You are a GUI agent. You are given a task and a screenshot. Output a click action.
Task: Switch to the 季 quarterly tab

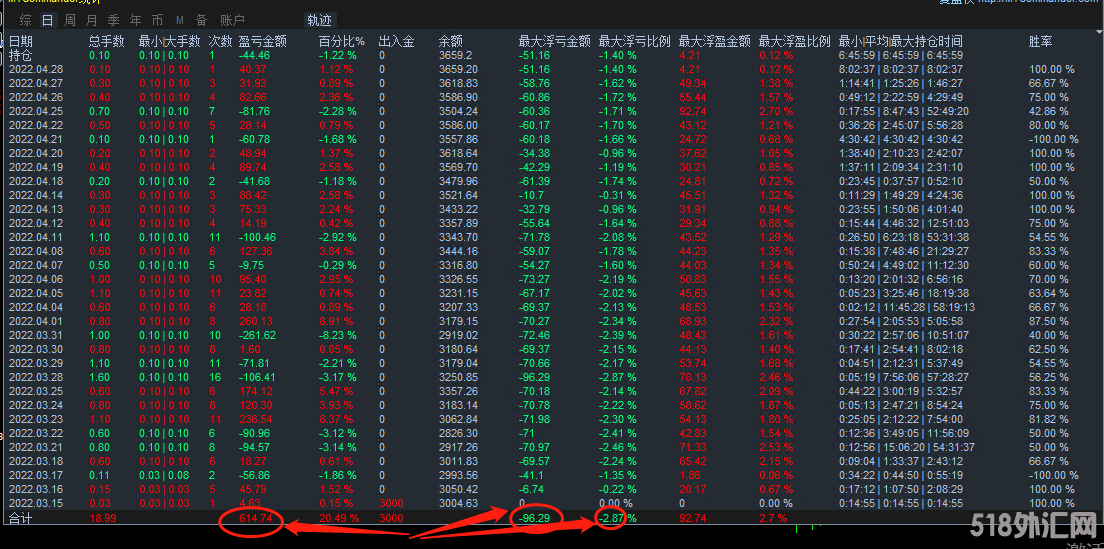tap(113, 20)
